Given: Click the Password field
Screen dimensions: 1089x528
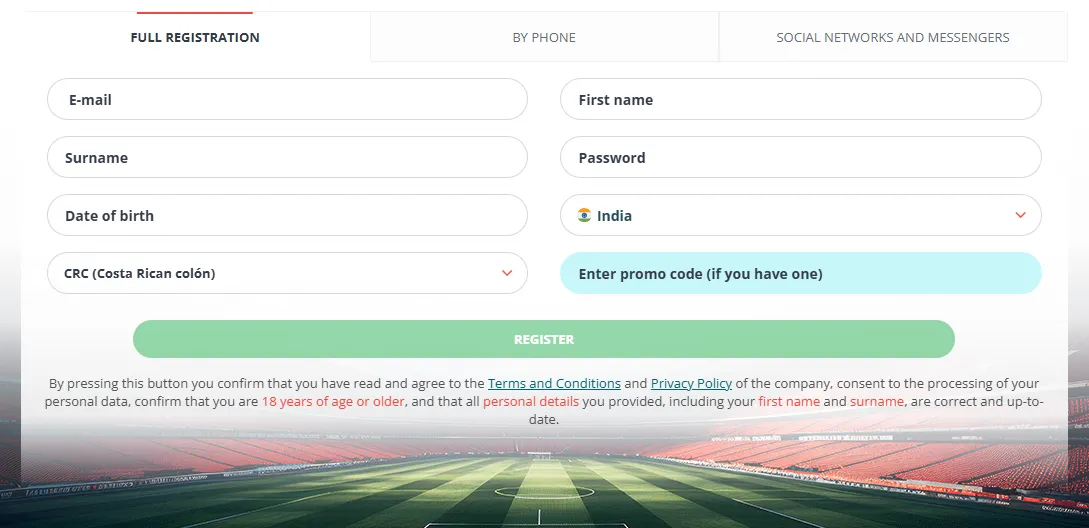Looking at the screenshot, I should click(800, 158).
